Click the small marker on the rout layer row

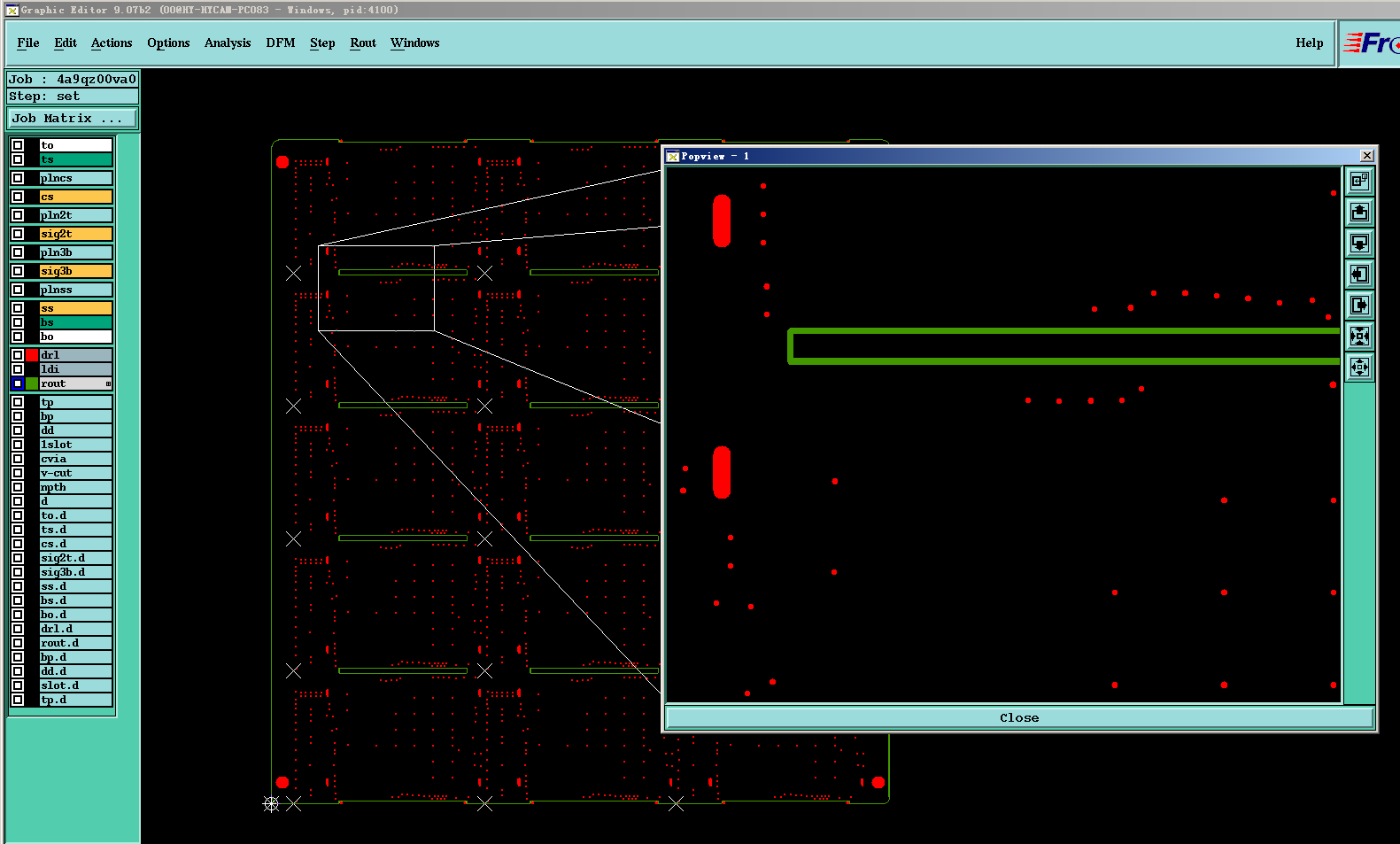[108, 383]
